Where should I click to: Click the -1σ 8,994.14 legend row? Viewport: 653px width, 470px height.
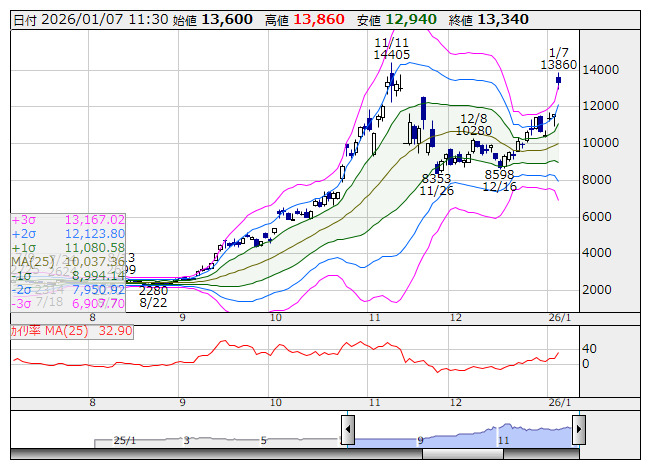click(68, 276)
